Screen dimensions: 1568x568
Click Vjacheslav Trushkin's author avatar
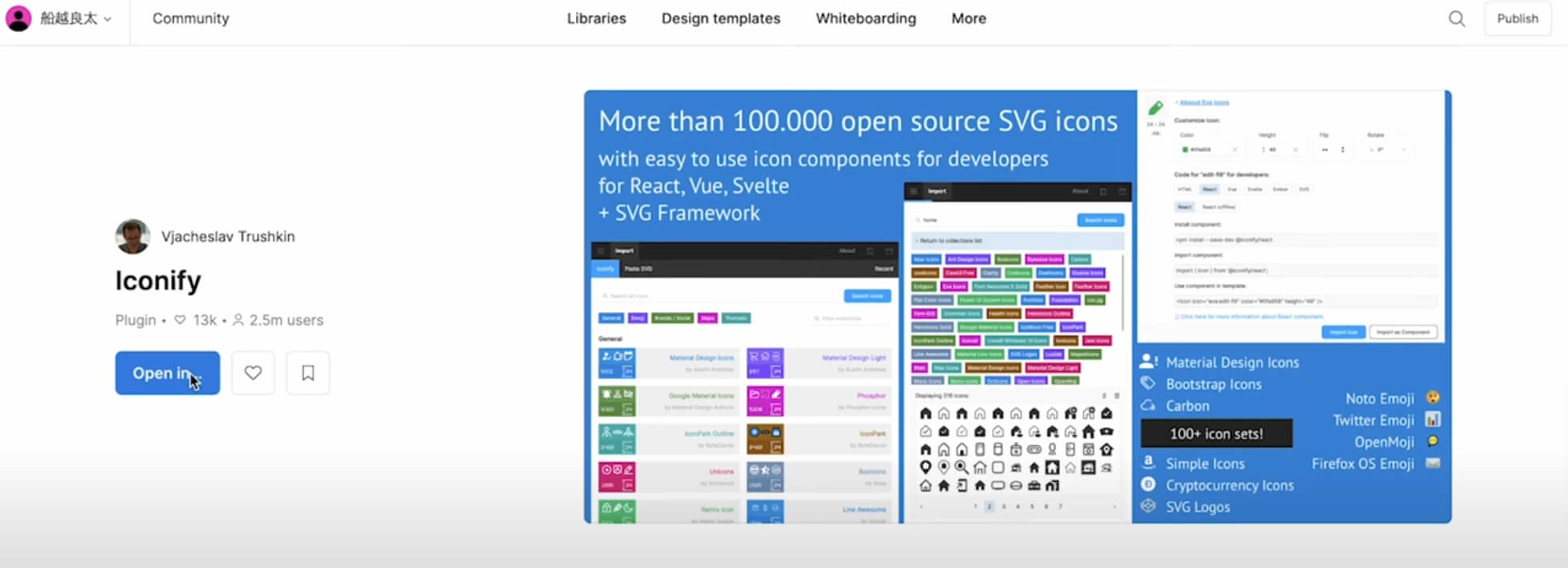coord(133,237)
